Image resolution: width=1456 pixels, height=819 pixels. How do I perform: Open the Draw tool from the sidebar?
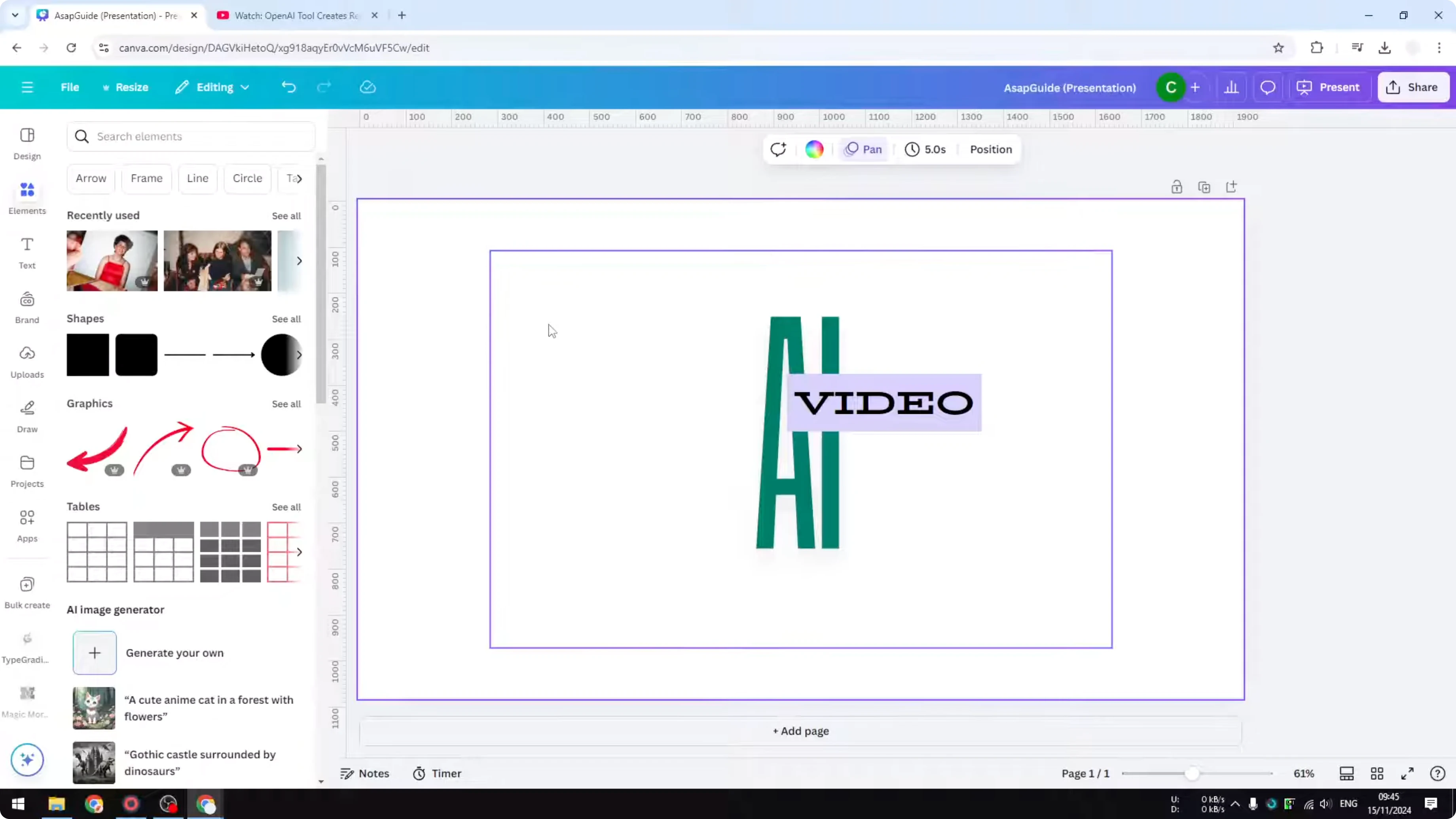[x=27, y=416]
